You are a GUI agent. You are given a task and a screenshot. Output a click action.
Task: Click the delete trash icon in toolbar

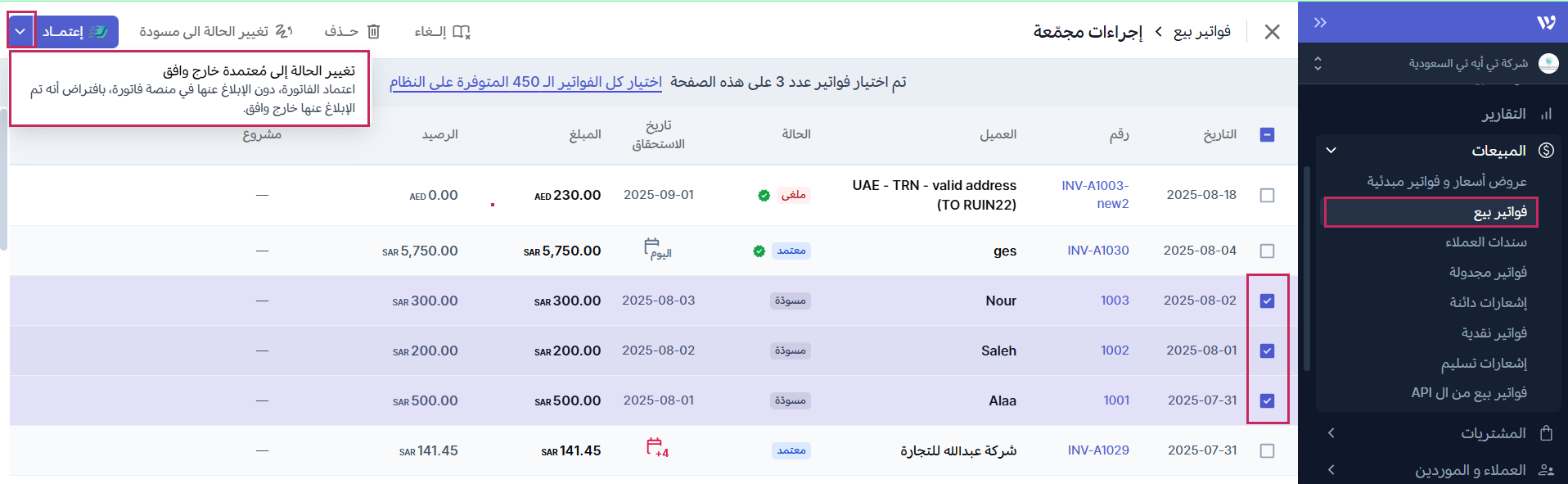(x=373, y=32)
